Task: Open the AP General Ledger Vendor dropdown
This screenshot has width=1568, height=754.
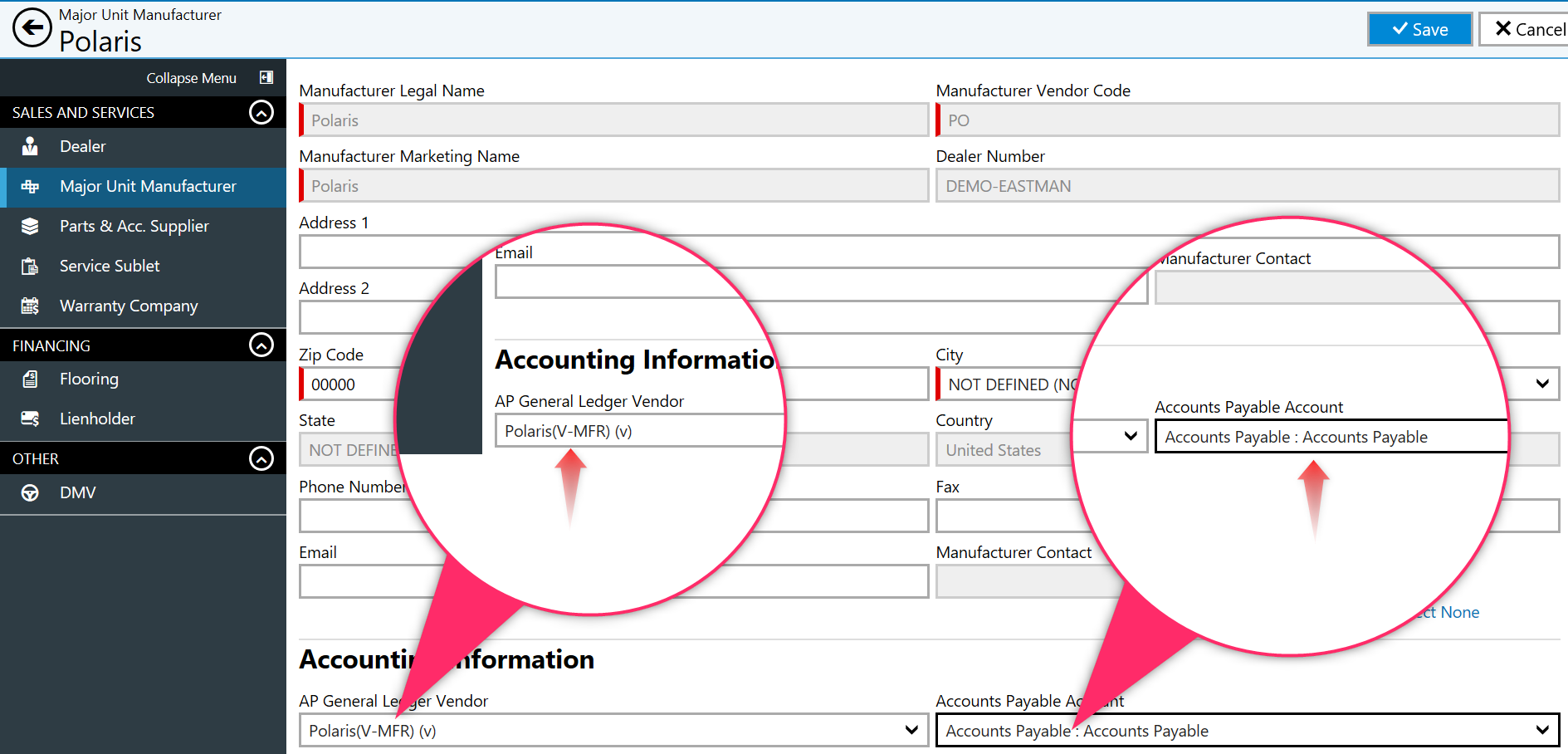Action: click(613, 730)
